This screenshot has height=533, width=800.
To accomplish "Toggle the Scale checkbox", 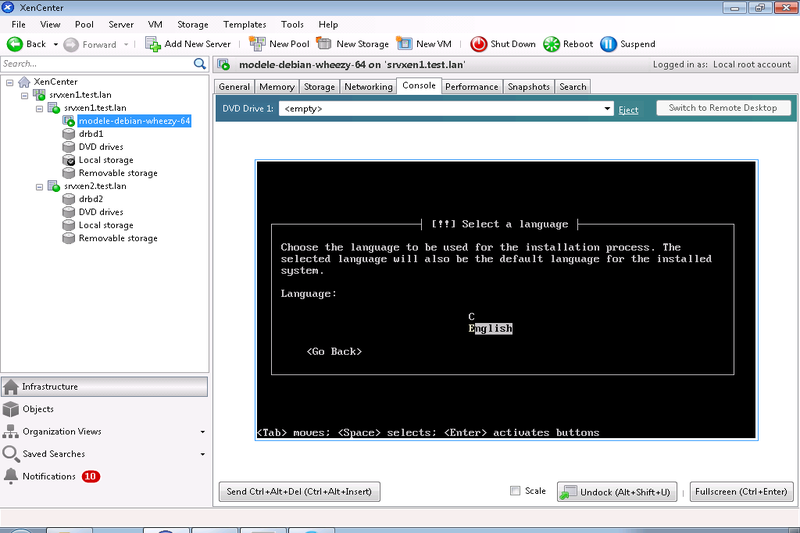I will tap(515, 491).
